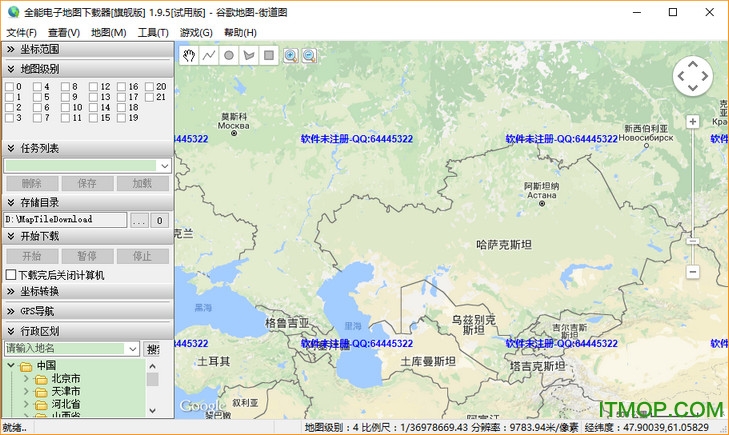Enable map level 10 checkbox
The width and height of the screenshot is (729, 435).
tap(65, 107)
